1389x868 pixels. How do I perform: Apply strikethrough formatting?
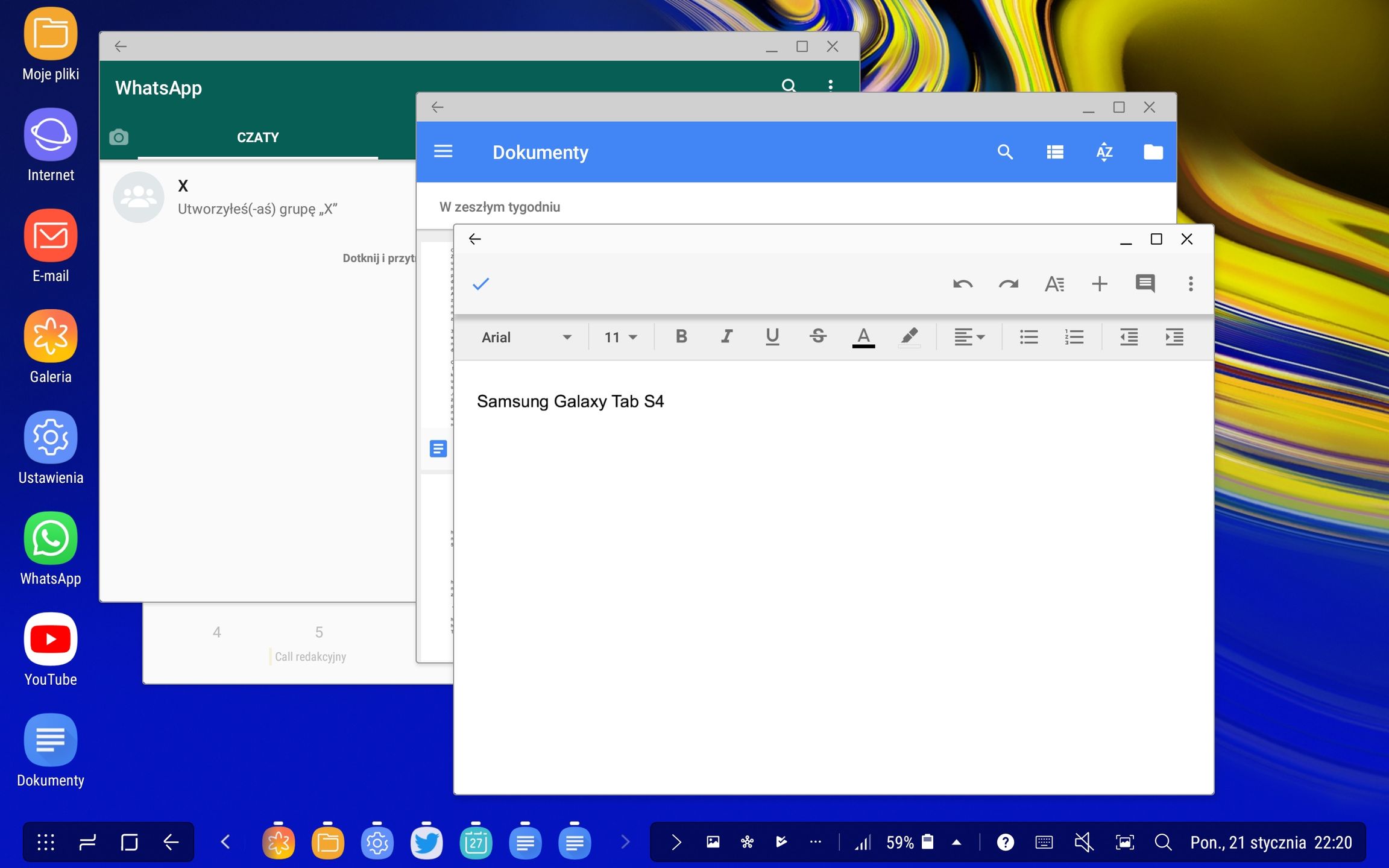818,336
